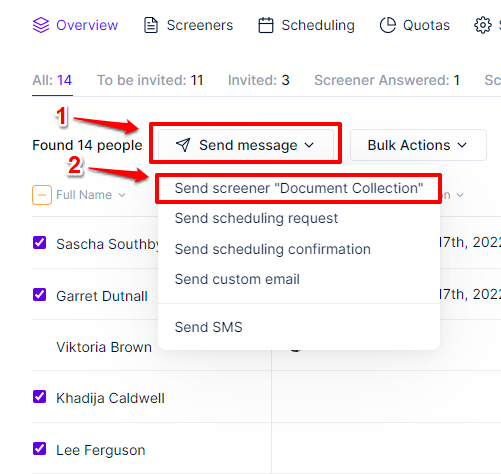Select Send scheduling request option
The height and width of the screenshot is (474, 501).
tap(256, 218)
